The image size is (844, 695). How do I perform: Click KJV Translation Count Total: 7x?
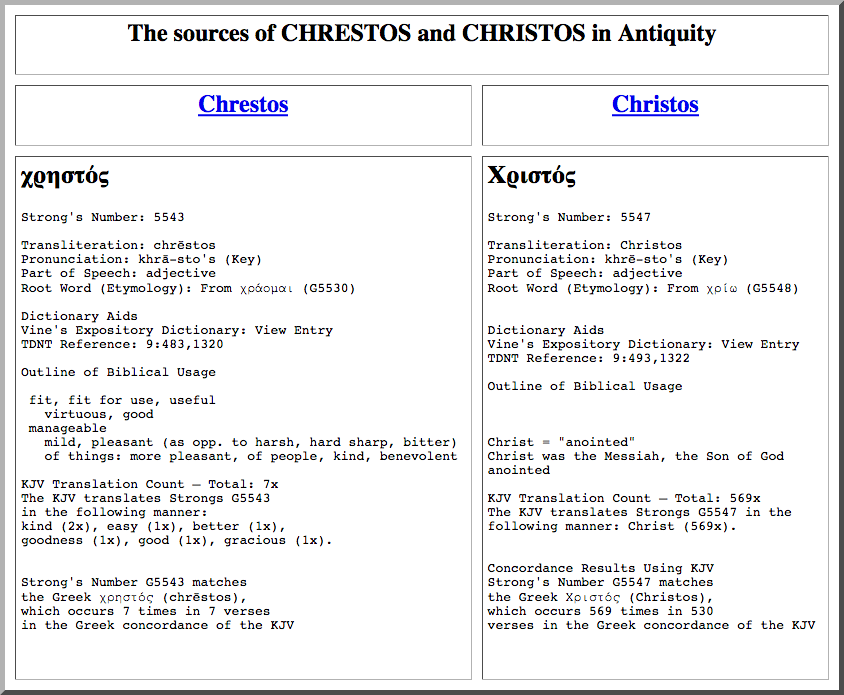tap(149, 484)
